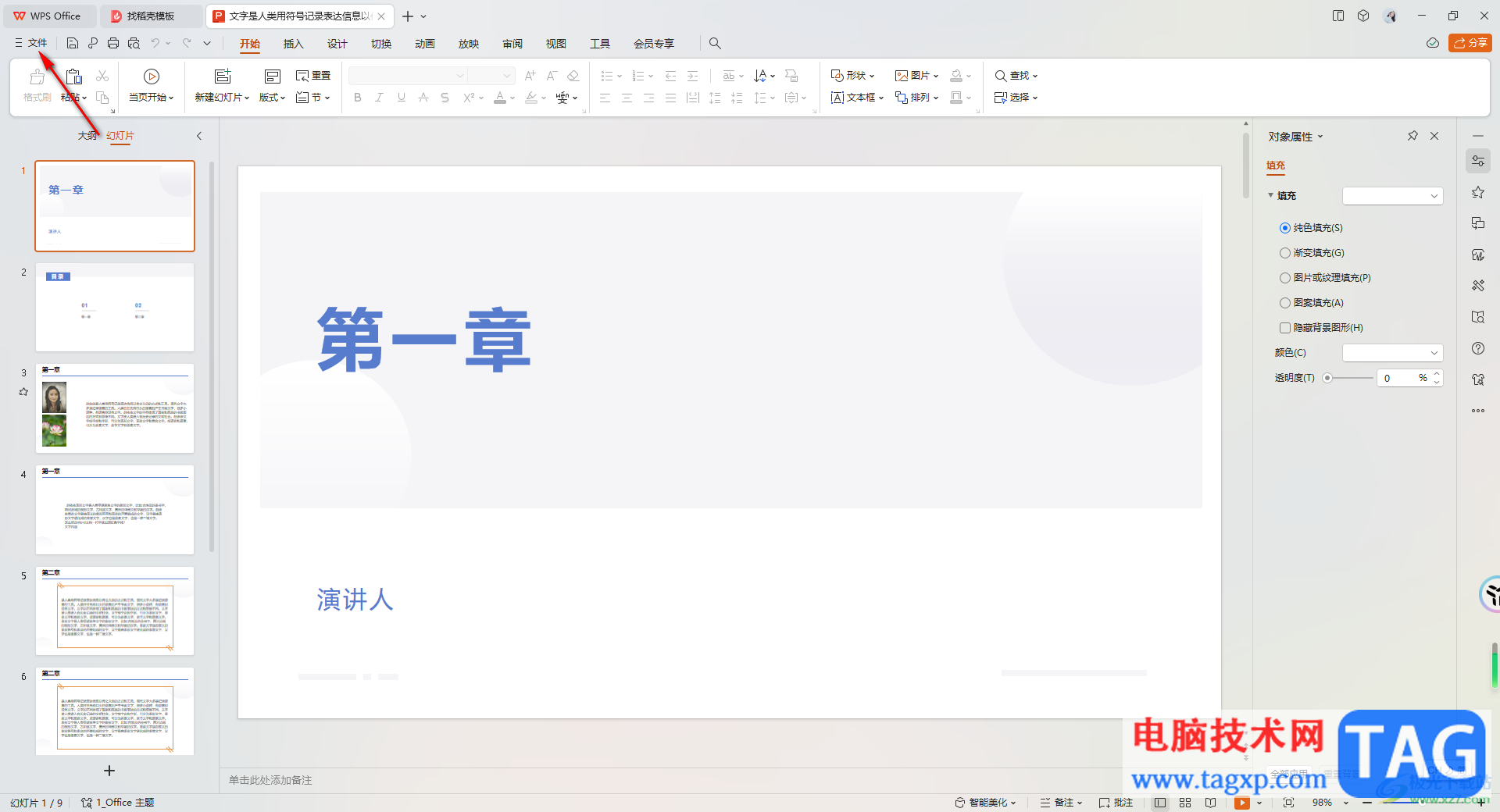Click the 查找 find button

(x=1016, y=76)
